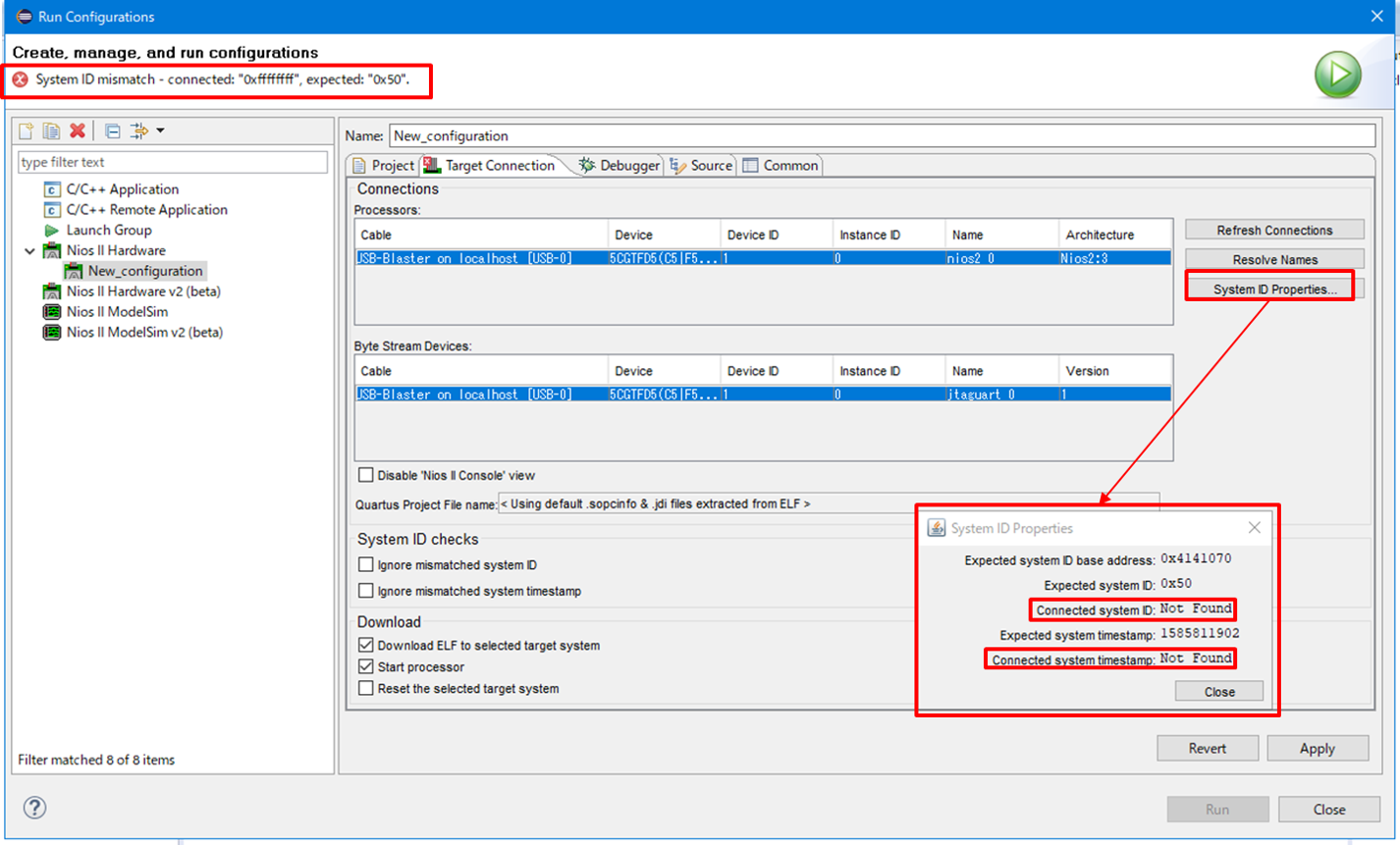Select the Nios II Hardware icon
This screenshot has height=845, width=1400.
52,251
